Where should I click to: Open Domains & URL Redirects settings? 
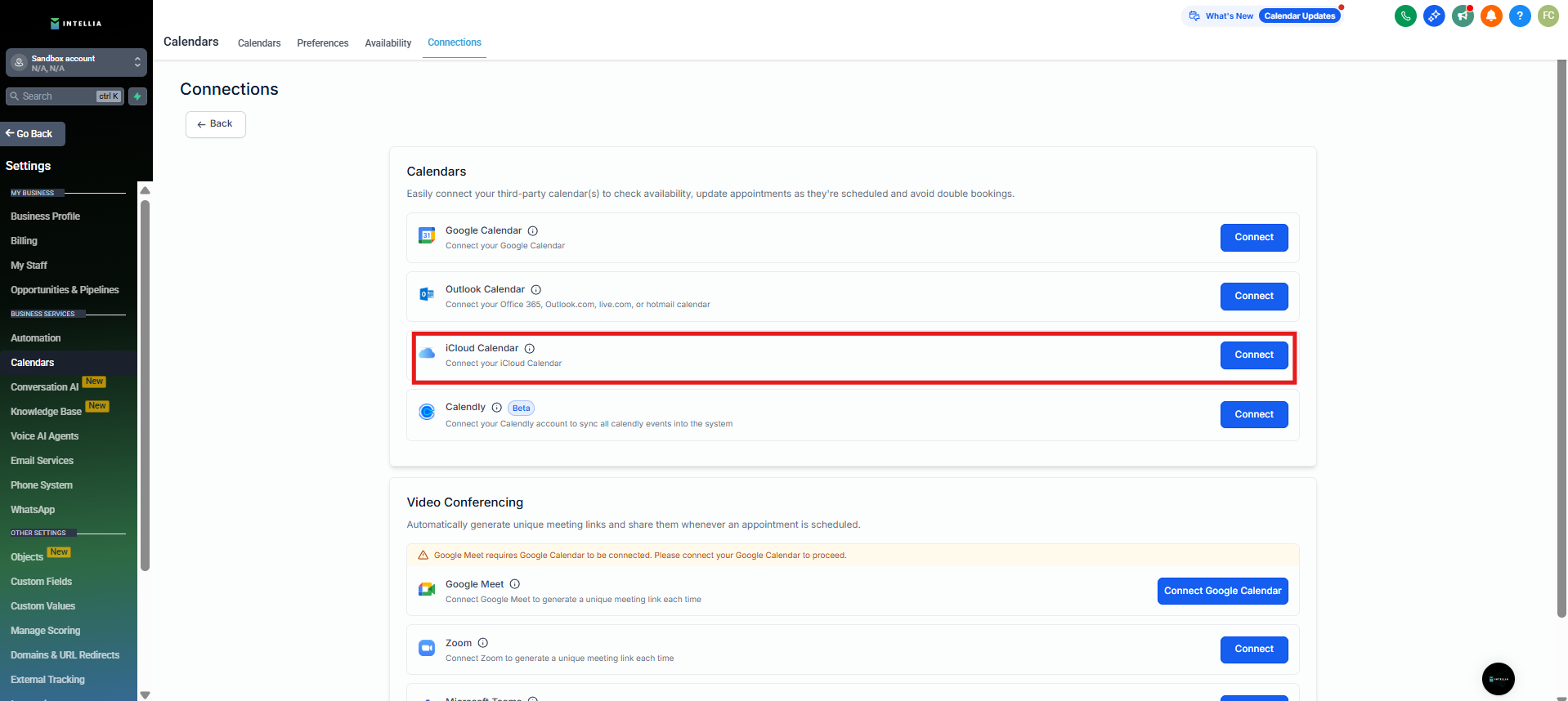[x=65, y=655]
